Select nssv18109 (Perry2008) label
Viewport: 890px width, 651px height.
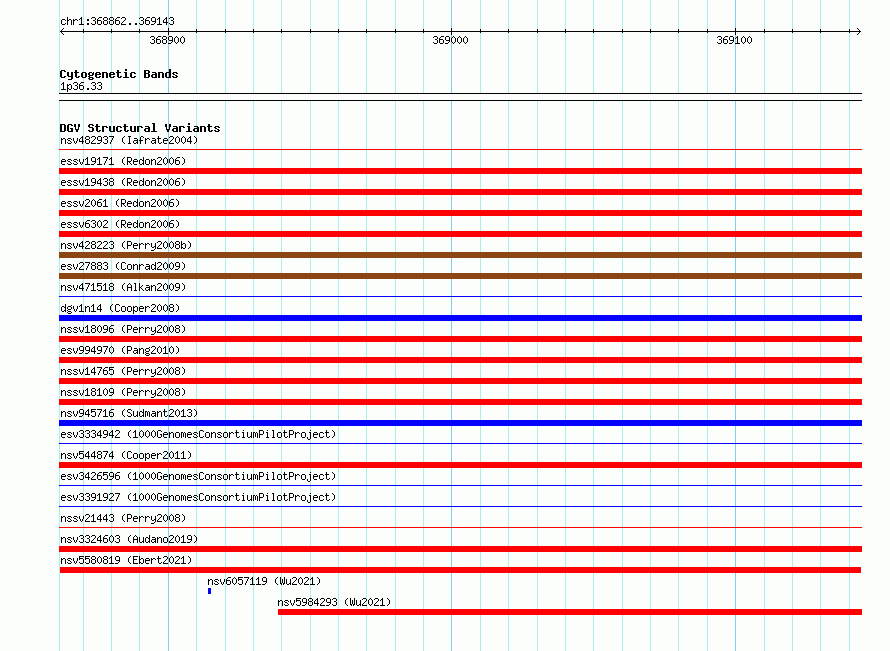(x=123, y=392)
